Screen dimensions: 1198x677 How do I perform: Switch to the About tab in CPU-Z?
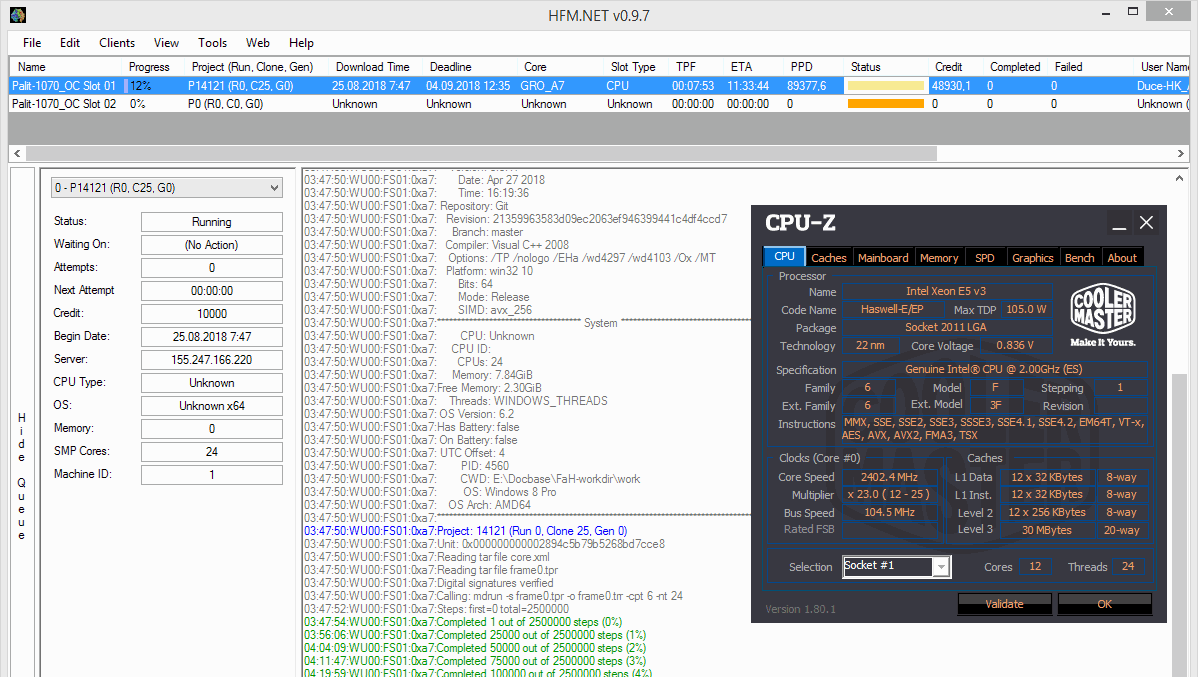point(1122,258)
